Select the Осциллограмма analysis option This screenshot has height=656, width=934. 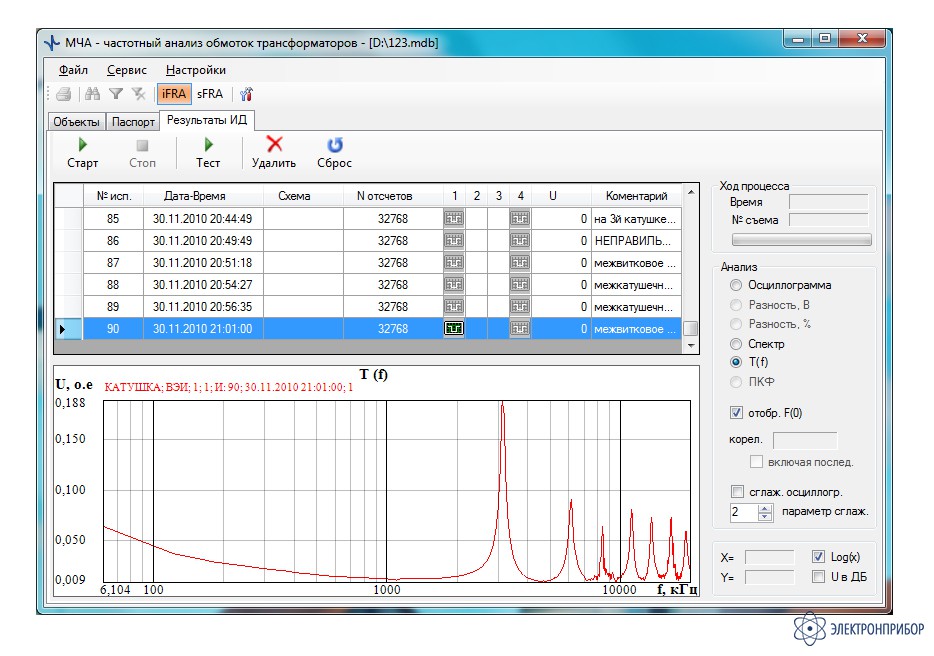click(736, 285)
